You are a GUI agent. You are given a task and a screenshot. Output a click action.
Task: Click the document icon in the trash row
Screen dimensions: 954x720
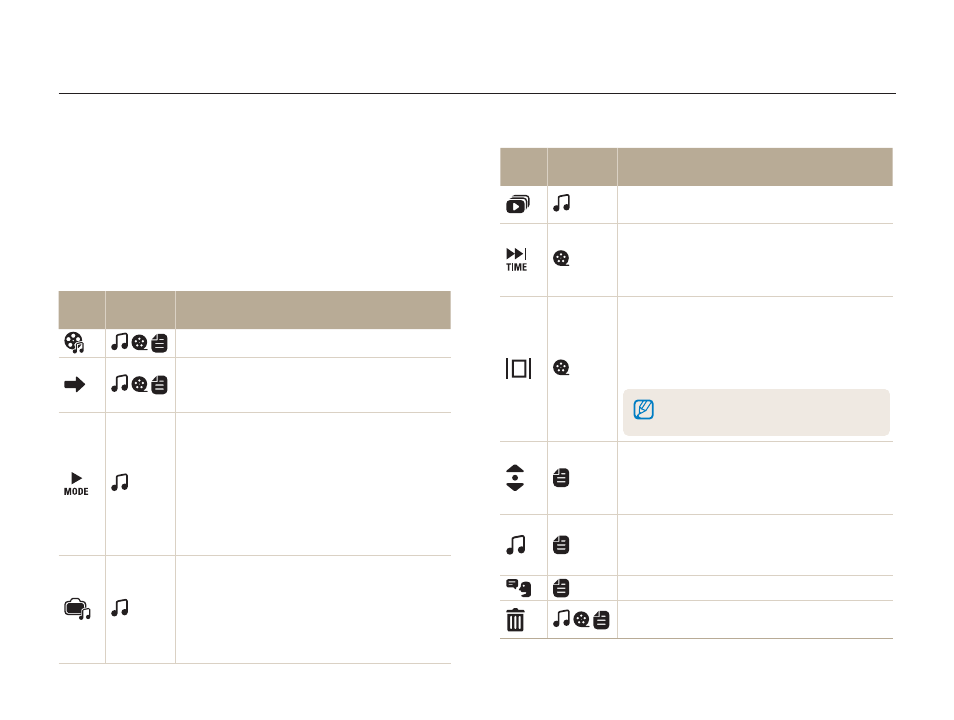(x=601, y=620)
